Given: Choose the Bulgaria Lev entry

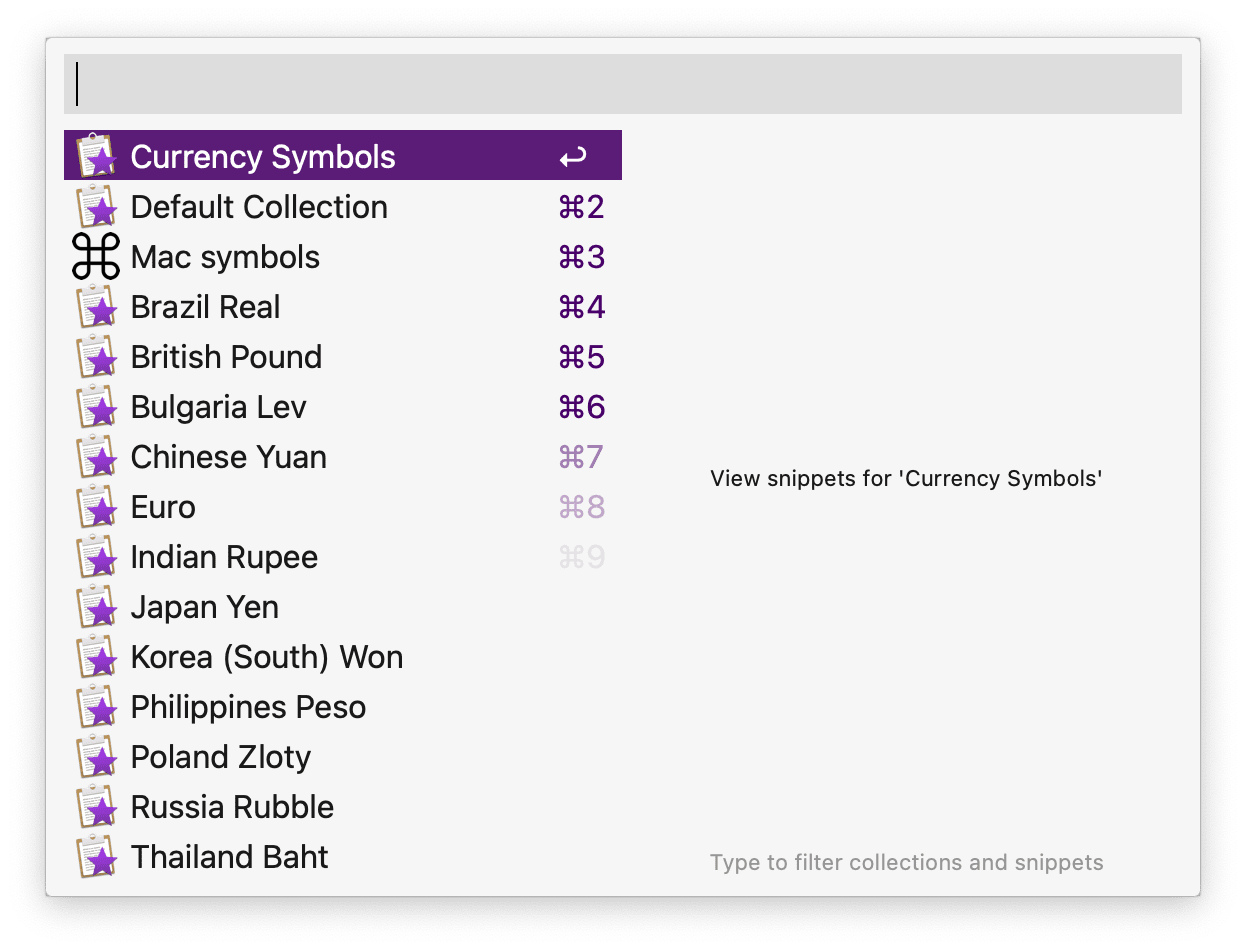Looking at the screenshot, I should point(343,407).
